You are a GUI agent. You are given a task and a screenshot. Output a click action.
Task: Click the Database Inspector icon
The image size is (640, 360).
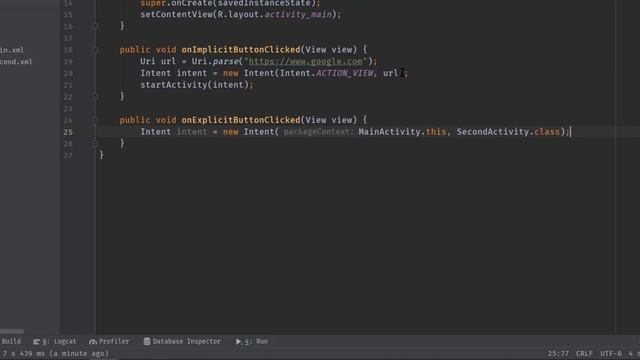(x=147, y=341)
